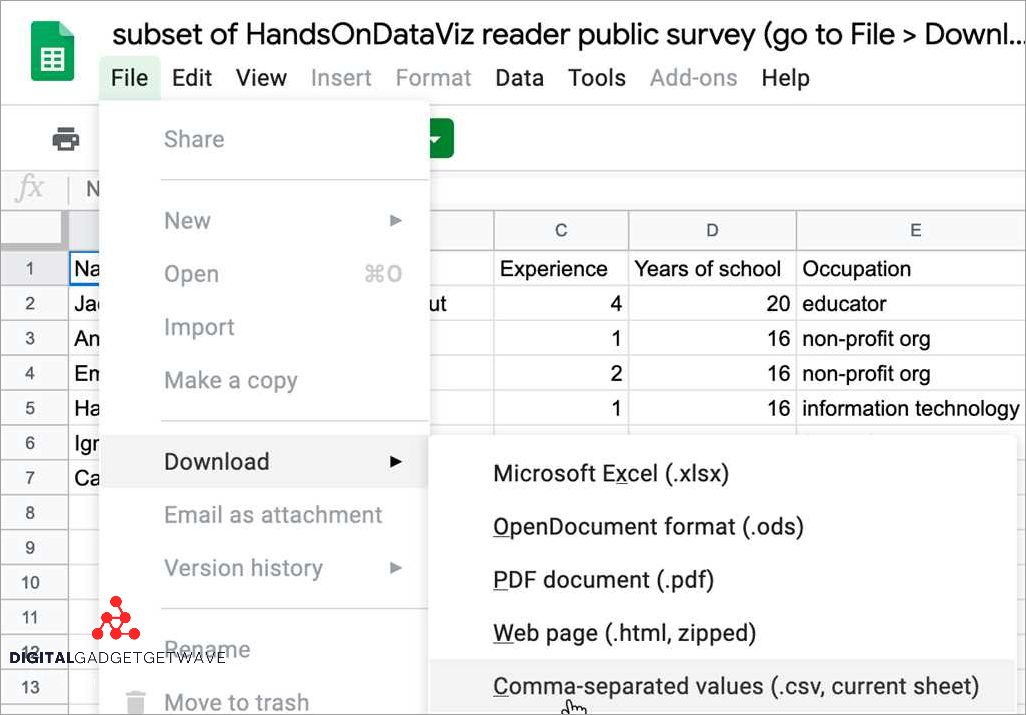
Task: Open the Data menu
Action: [520, 78]
